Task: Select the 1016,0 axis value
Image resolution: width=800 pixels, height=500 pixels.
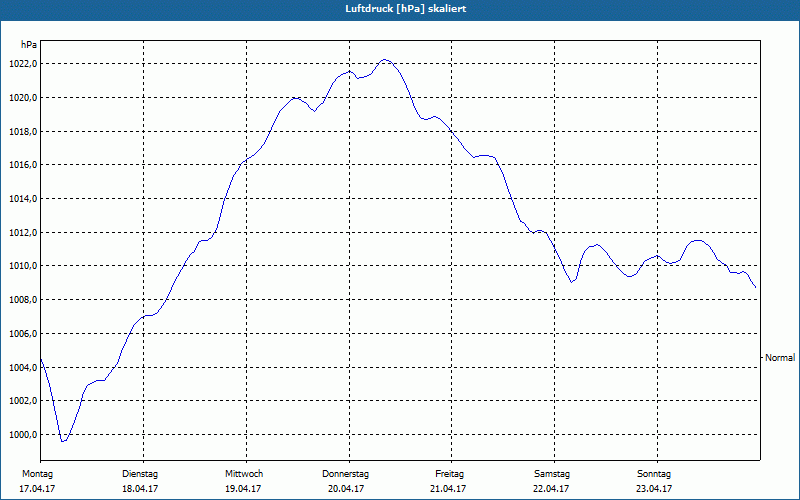Action: (23, 165)
